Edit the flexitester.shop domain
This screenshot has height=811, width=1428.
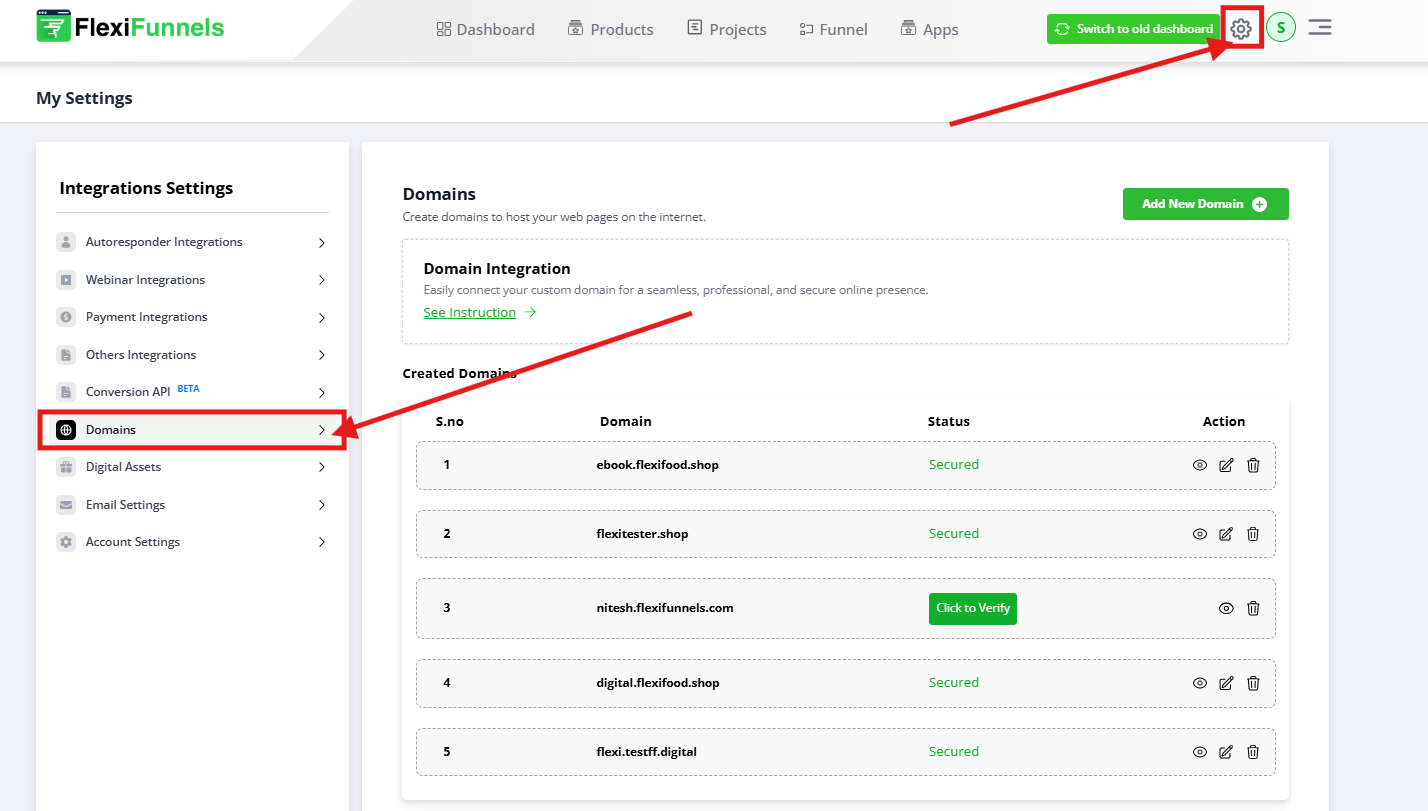1227,534
